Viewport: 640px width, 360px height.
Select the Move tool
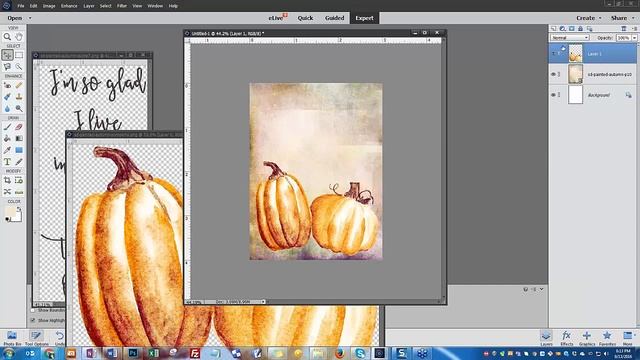click(7, 55)
